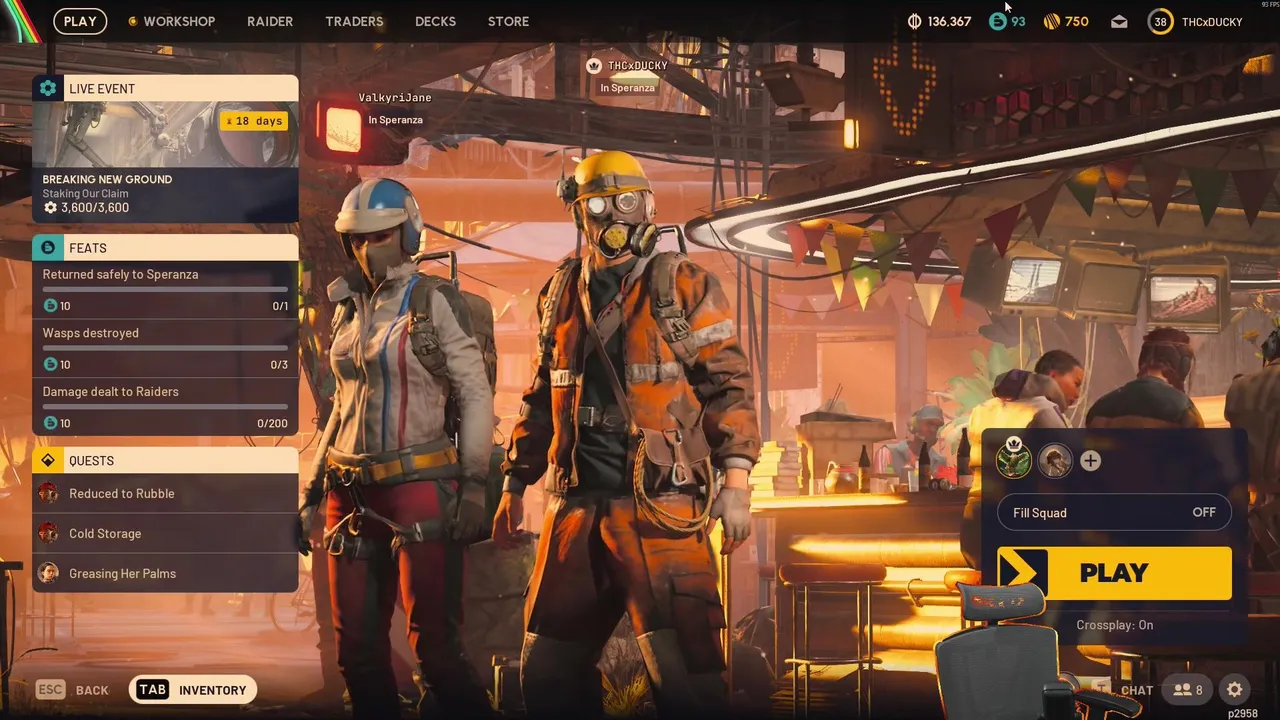The height and width of the screenshot is (720, 1280).
Task: Click the Returned safely progress bar
Action: tap(165, 289)
